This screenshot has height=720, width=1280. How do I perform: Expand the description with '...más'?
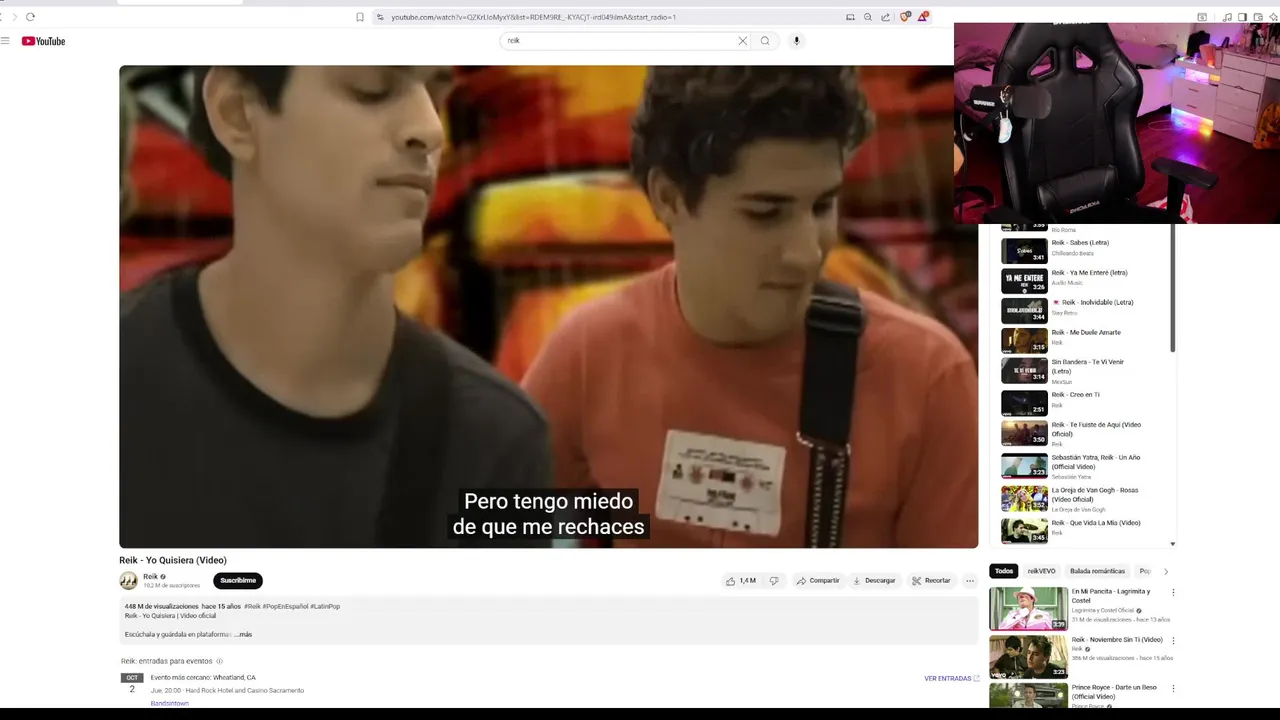point(243,634)
